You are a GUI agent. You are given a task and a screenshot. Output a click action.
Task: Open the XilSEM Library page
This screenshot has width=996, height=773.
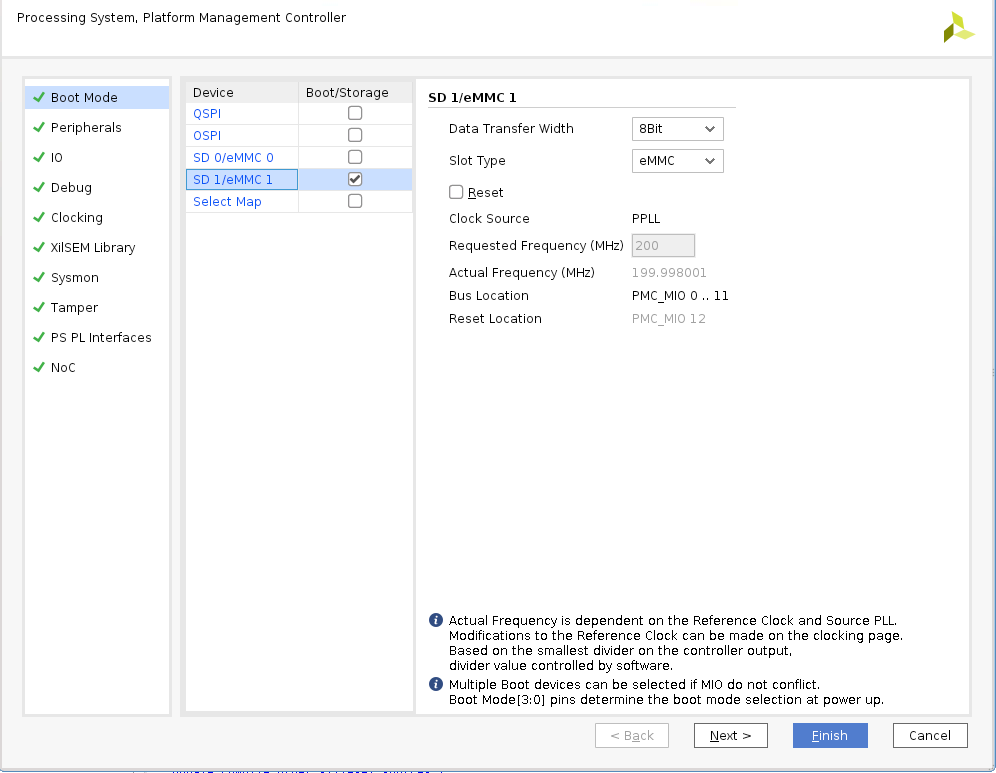pos(93,247)
